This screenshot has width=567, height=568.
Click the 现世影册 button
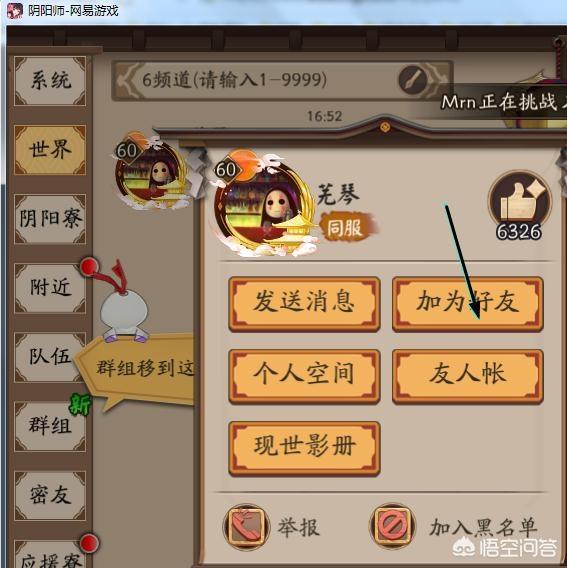point(304,448)
